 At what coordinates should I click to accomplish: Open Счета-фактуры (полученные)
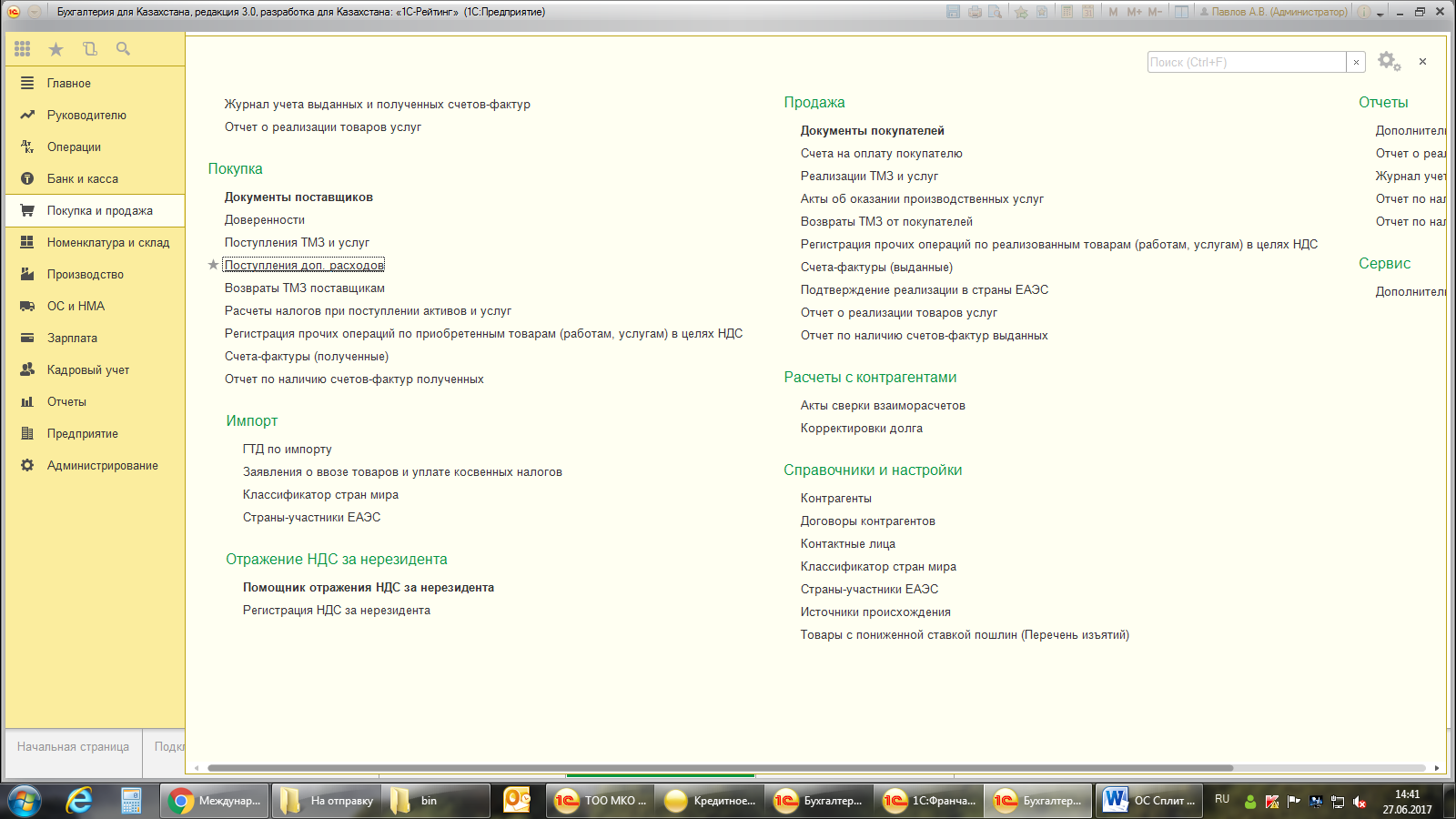pos(307,357)
